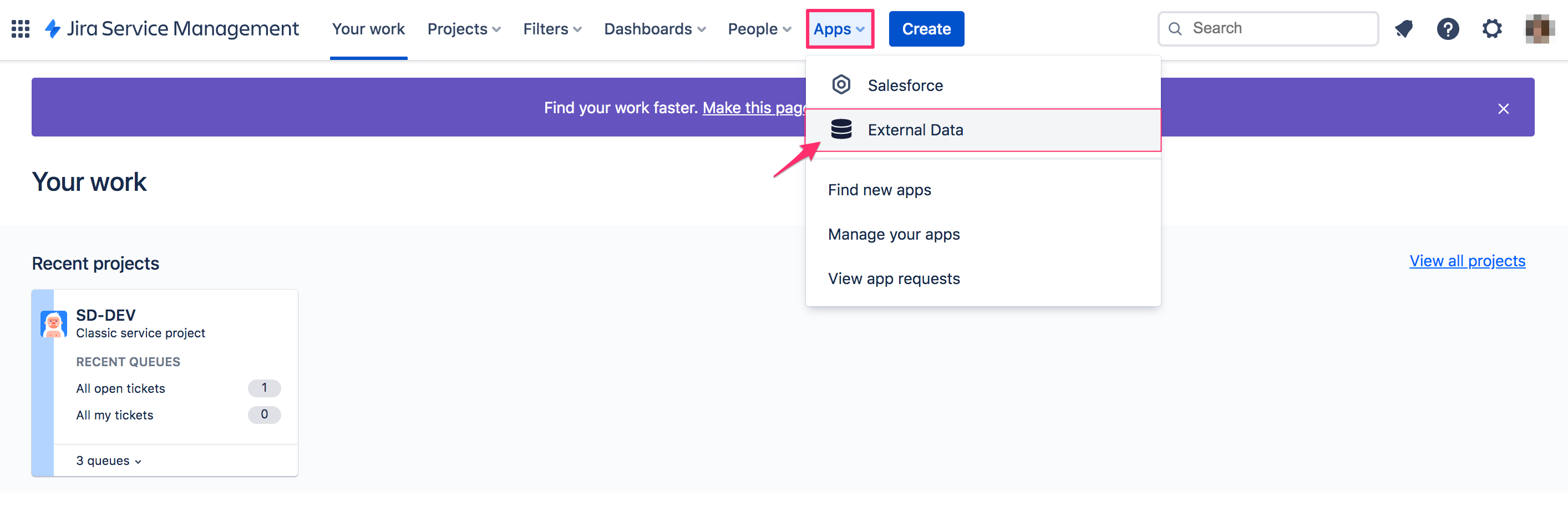The height and width of the screenshot is (521, 1568).
Task: Expand the Dashboards dropdown
Action: (654, 29)
